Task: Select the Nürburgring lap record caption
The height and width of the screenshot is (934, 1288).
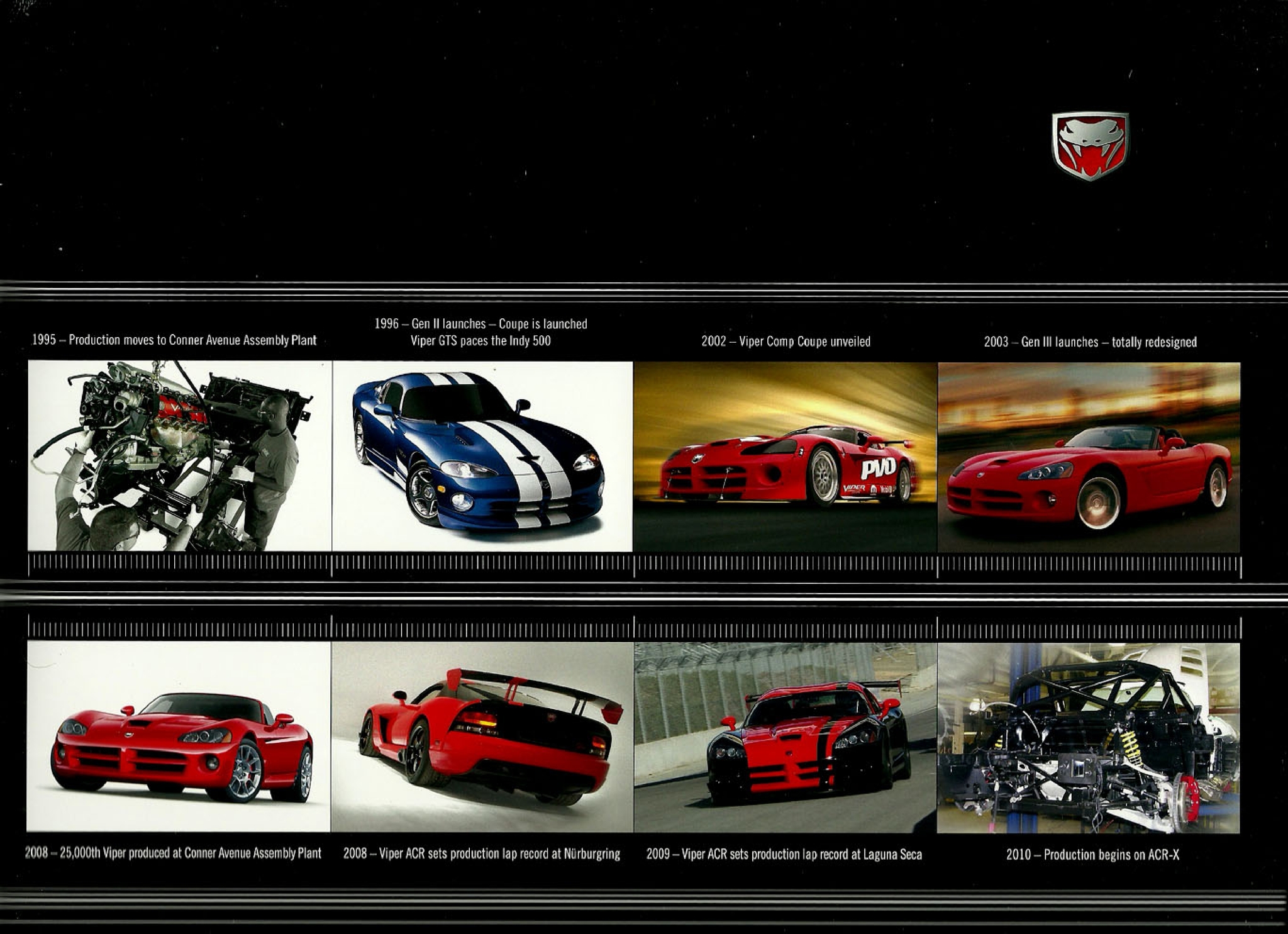Action: tap(482, 853)
